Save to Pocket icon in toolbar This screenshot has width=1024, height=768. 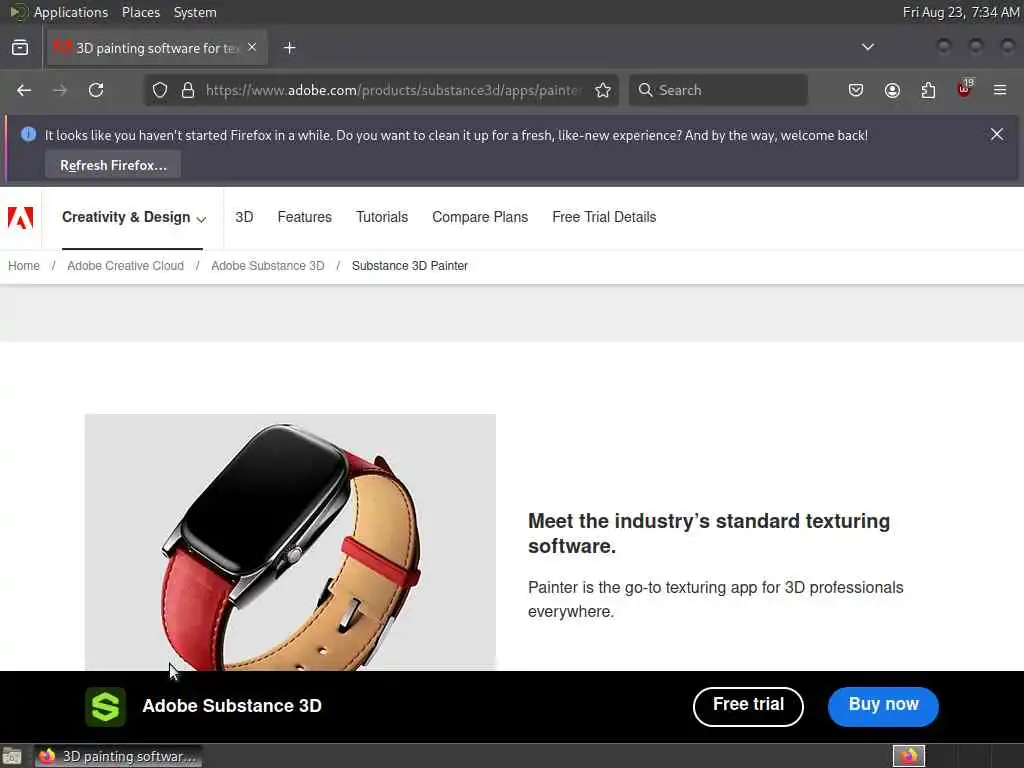[856, 90]
